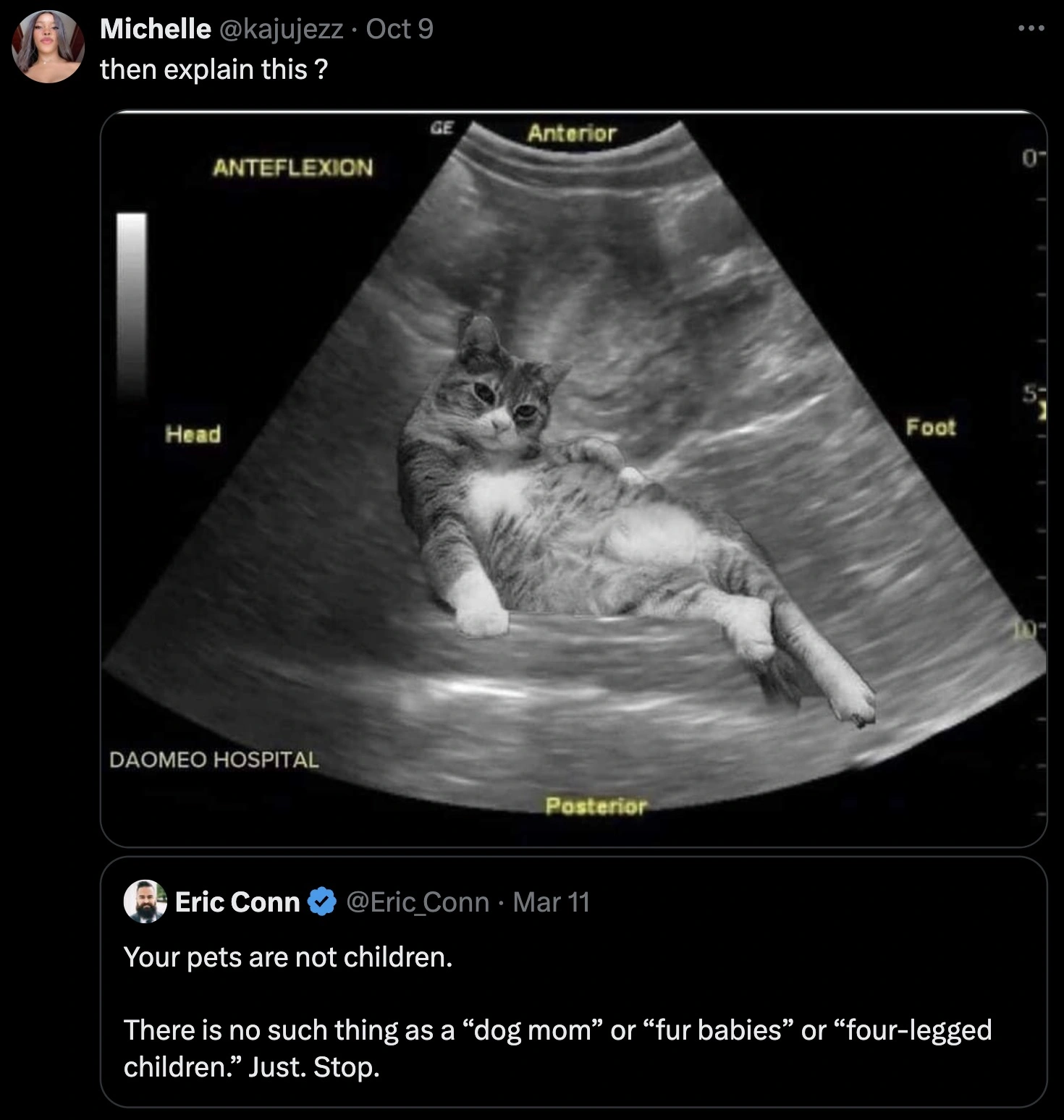The image size is (1064, 1120).
Task: Click the cat in the ultrasound image
Action: point(601,506)
